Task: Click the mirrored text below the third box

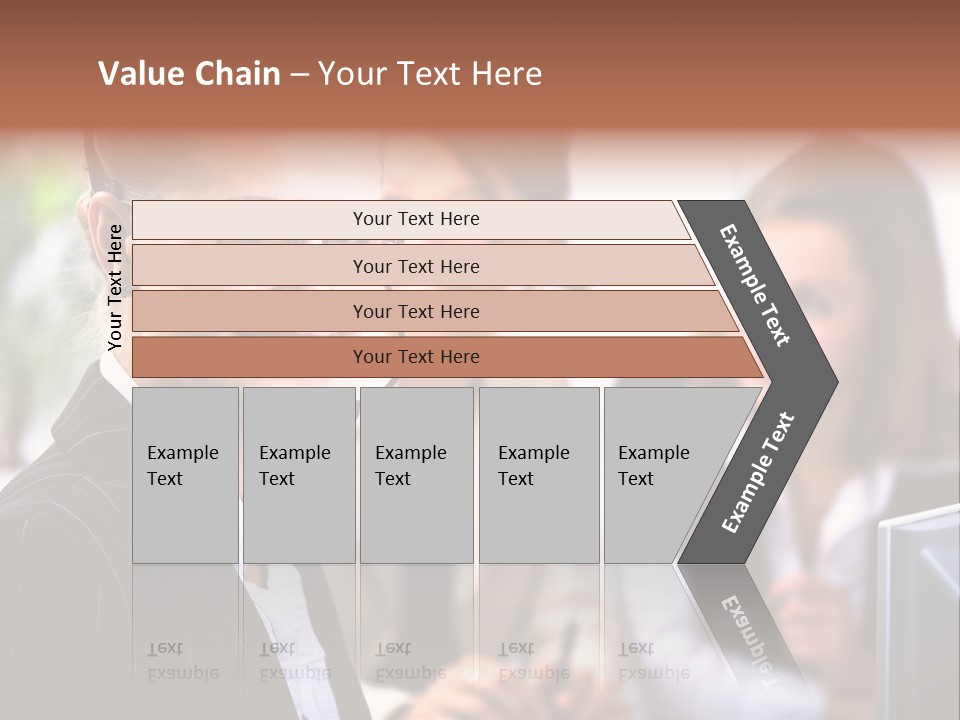Action: coord(411,661)
